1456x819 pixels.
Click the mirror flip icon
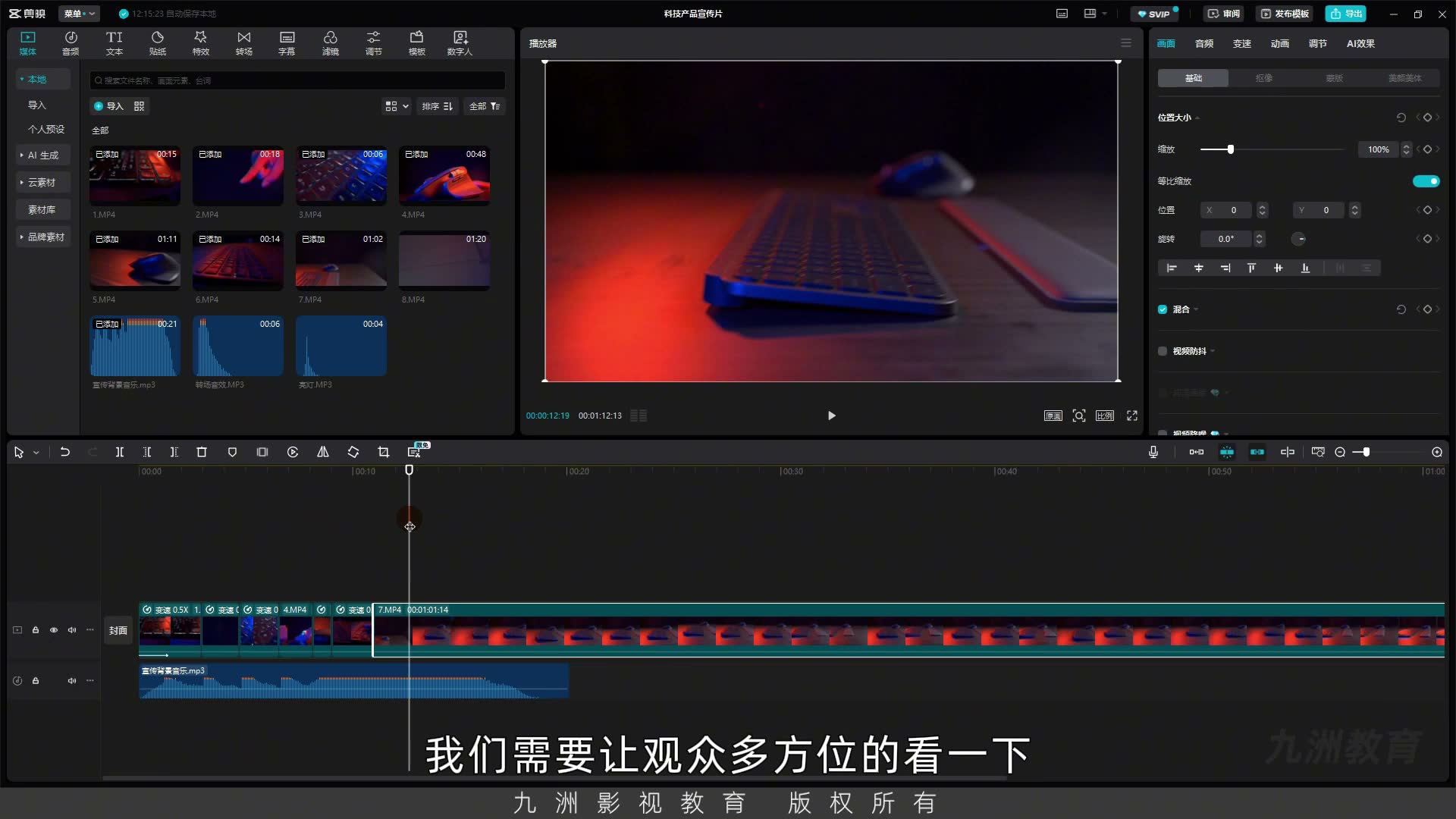[x=323, y=452]
